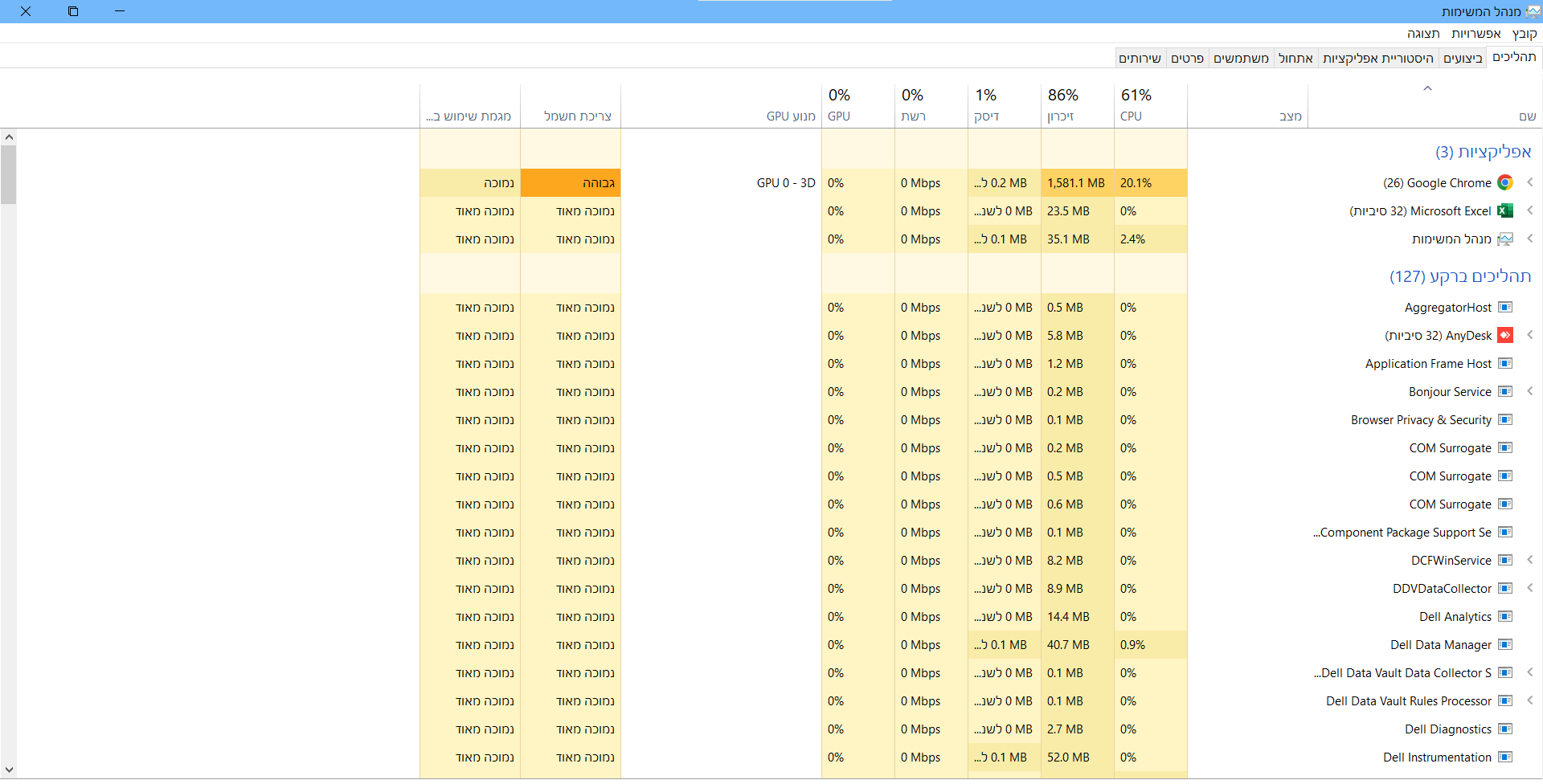Screen dimensions: 1543x784
Task: Expand the Bonjour Service group
Action: pos(1530,391)
